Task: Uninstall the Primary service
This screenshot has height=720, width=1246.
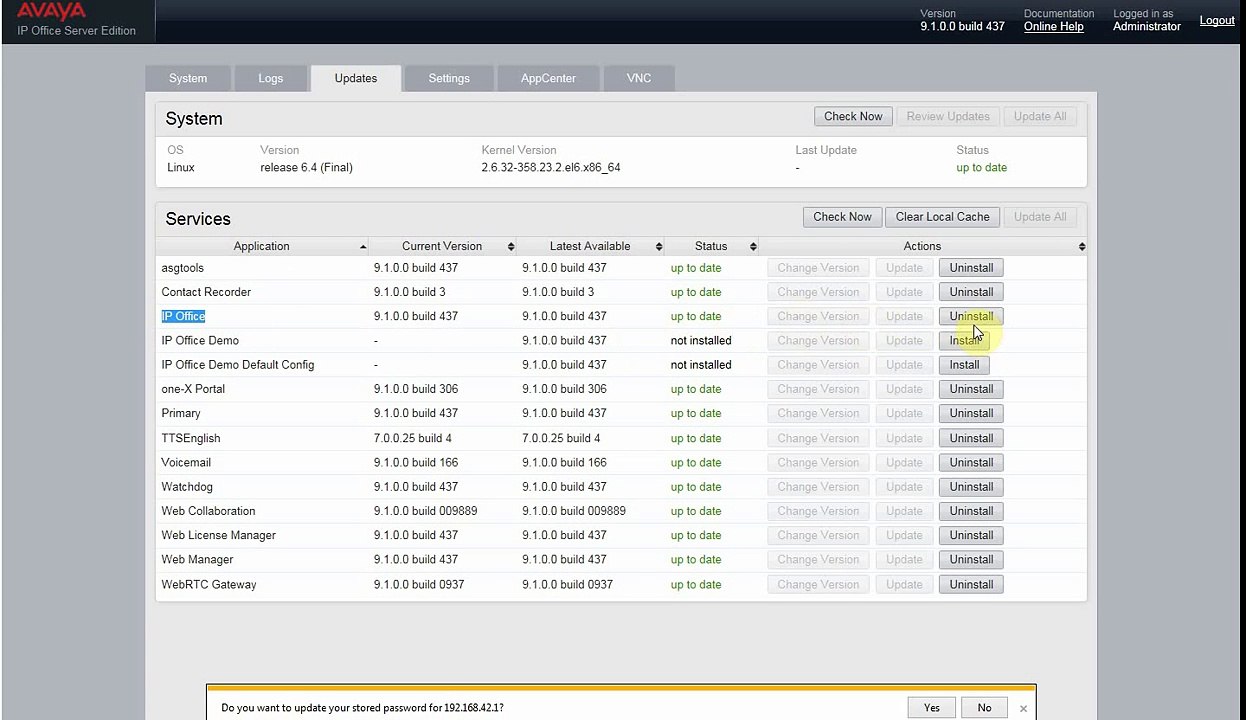Action: click(971, 413)
